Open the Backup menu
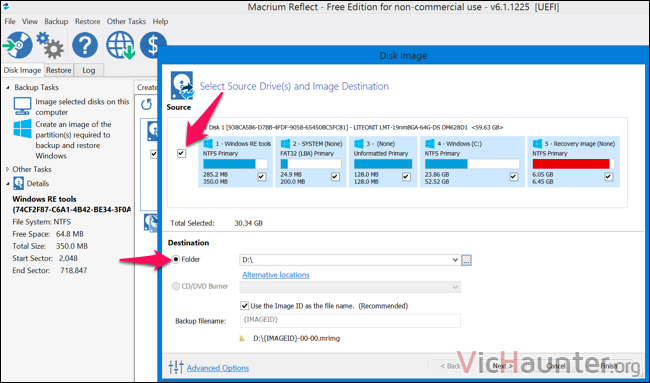Screen dimensions: 650x383 point(56,22)
